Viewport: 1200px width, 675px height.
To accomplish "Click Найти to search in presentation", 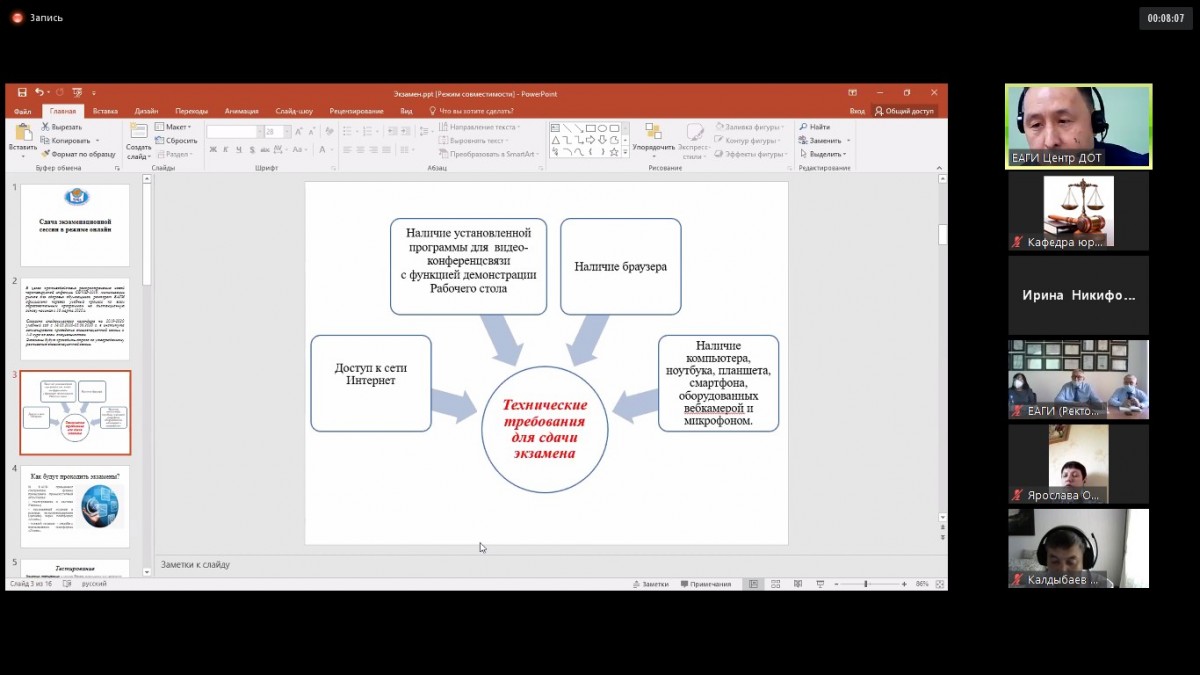I will (x=818, y=127).
